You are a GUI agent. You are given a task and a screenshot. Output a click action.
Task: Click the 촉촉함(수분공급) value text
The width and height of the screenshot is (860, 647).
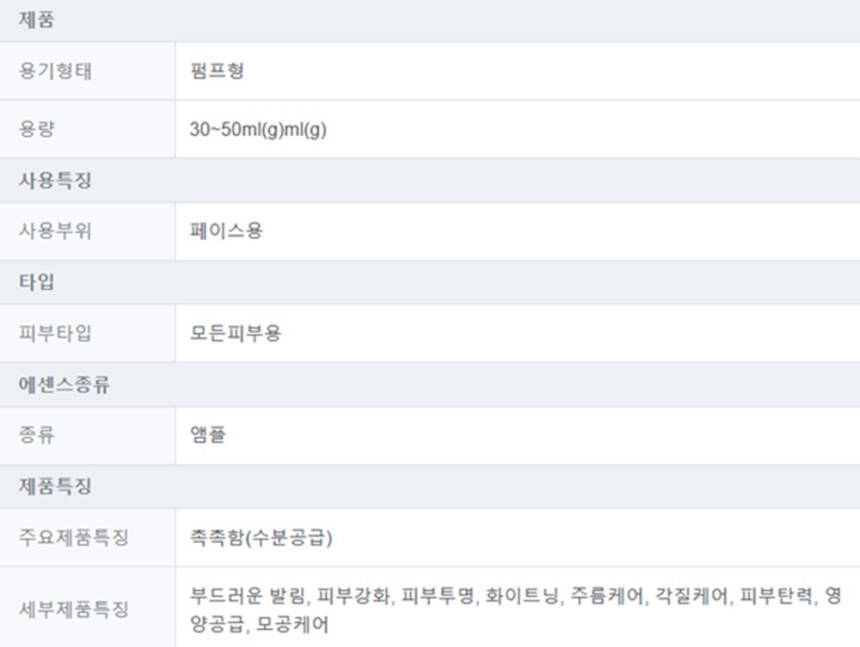coord(261,538)
